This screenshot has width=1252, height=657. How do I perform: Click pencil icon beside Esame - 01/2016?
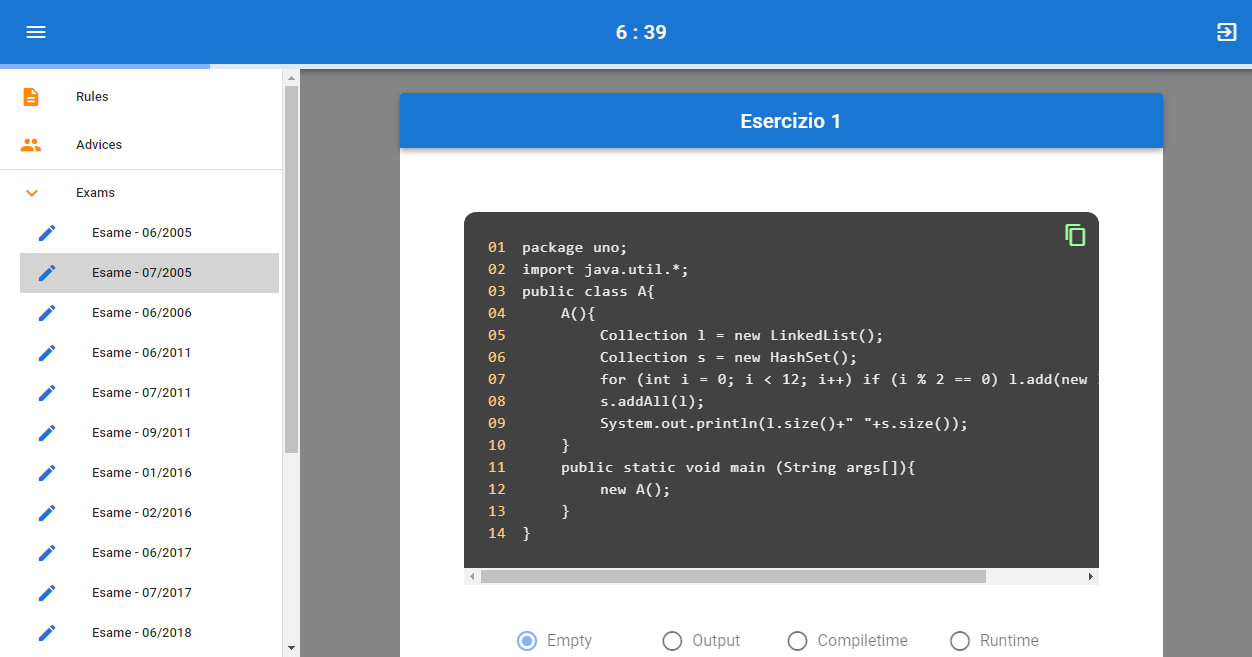coord(47,473)
